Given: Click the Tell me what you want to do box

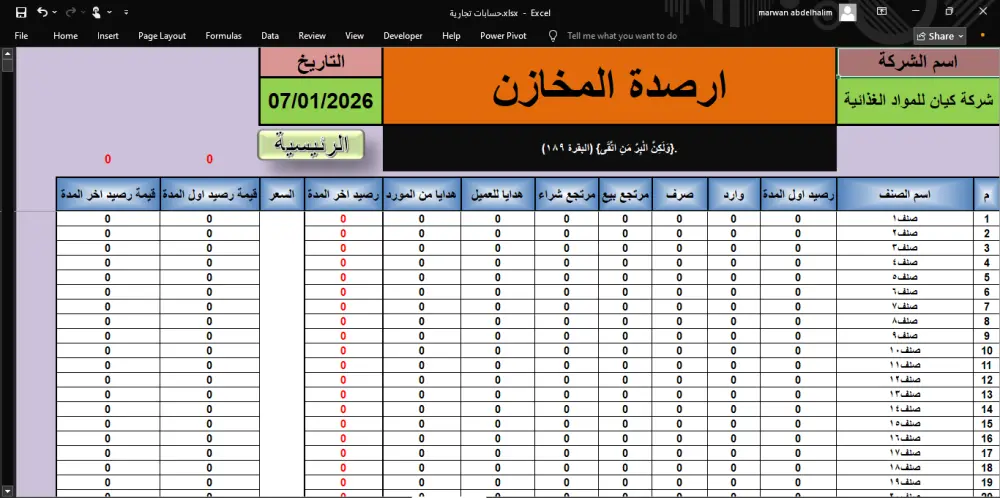Looking at the screenshot, I should click(x=622, y=36).
